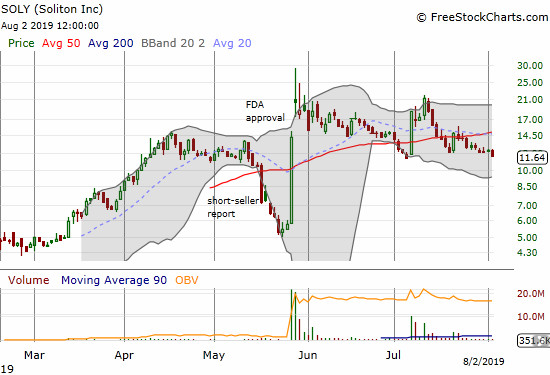This screenshot has width=550, height=375.
Task: Click the SOLY (Soliton Inc) chart title
Action: click(x=52, y=9)
